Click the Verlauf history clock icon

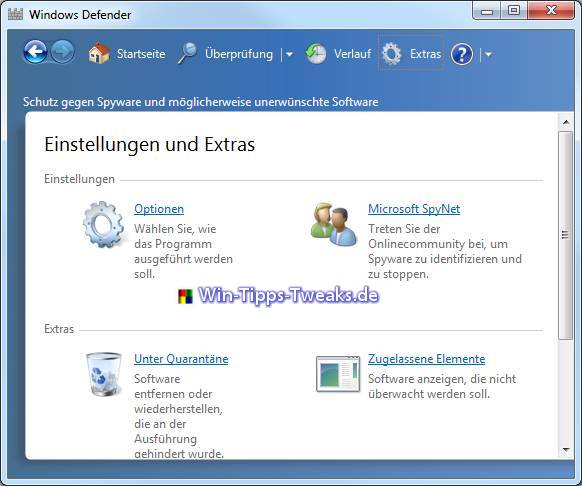(316, 53)
